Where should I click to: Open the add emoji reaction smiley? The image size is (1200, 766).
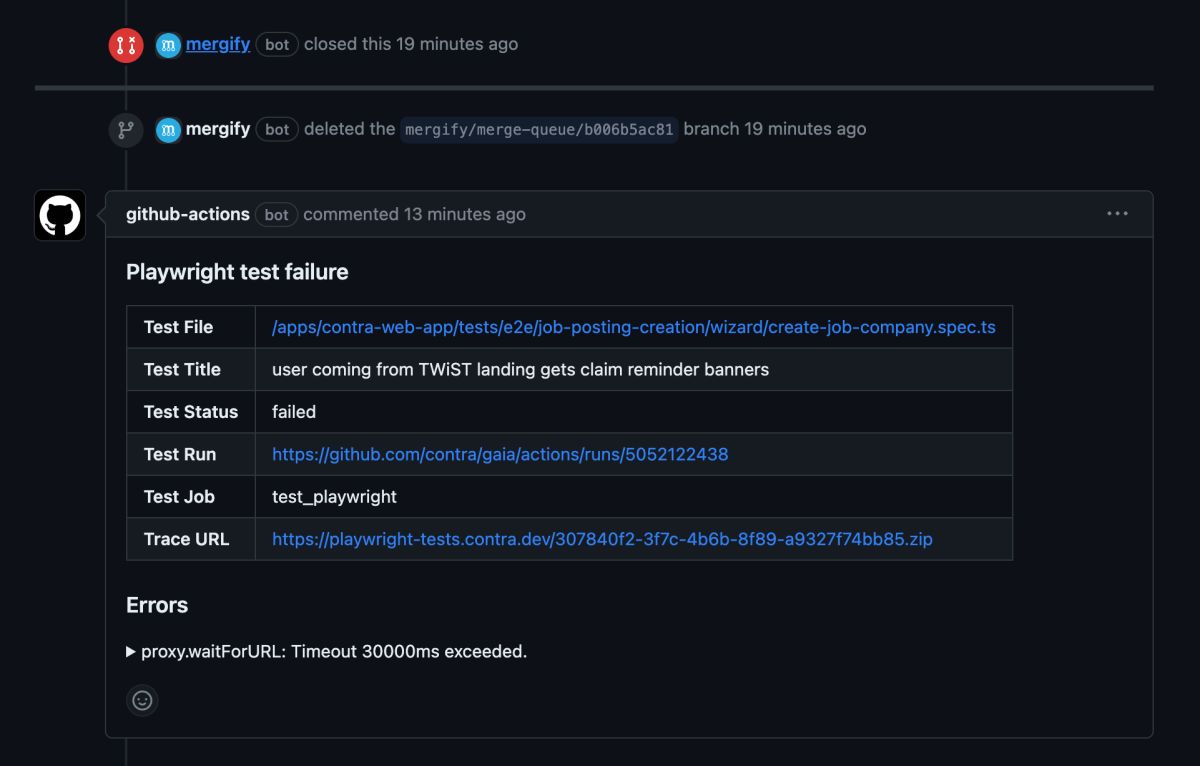(142, 700)
